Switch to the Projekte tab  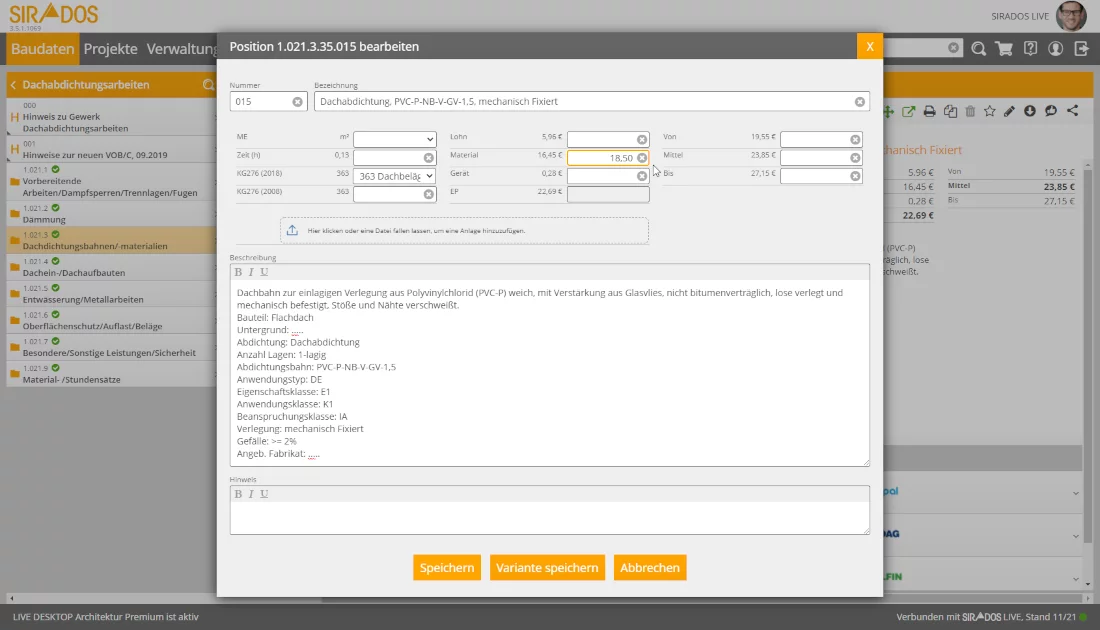pos(110,48)
